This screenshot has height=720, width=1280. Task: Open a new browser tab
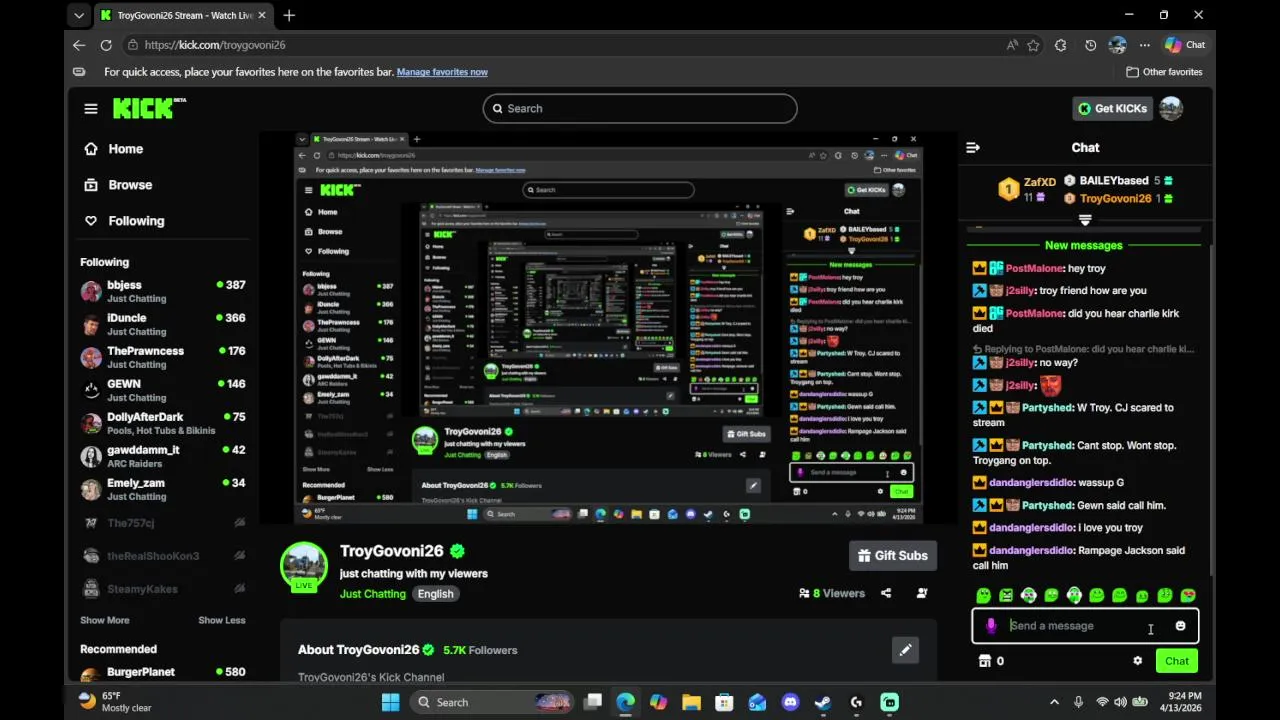(289, 15)
